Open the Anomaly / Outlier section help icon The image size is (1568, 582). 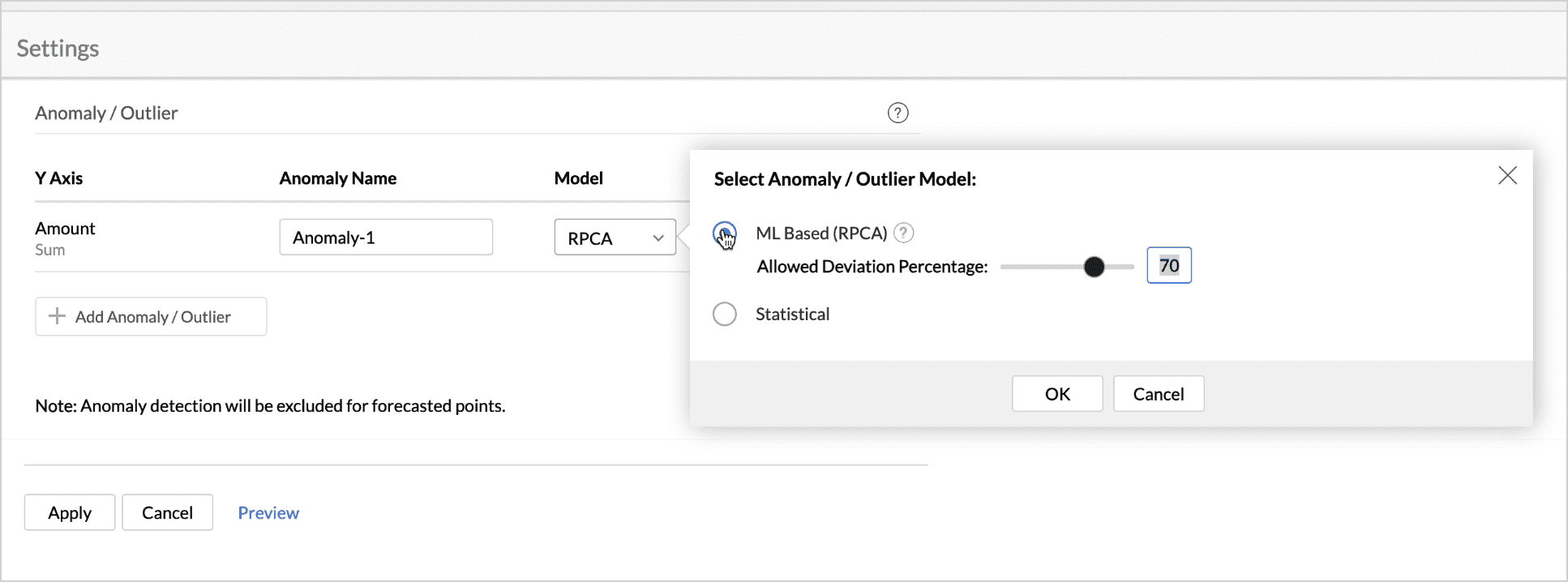(898, 113)
